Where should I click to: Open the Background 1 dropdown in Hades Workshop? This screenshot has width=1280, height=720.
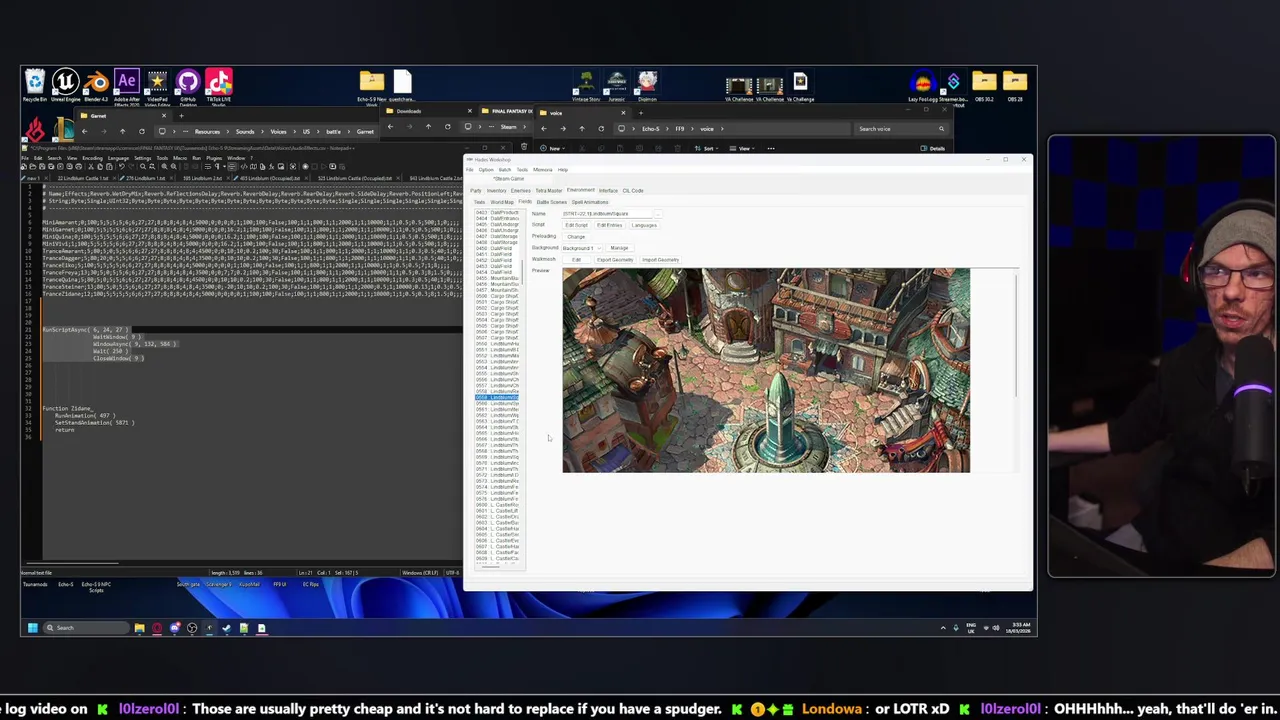[584, 248]
